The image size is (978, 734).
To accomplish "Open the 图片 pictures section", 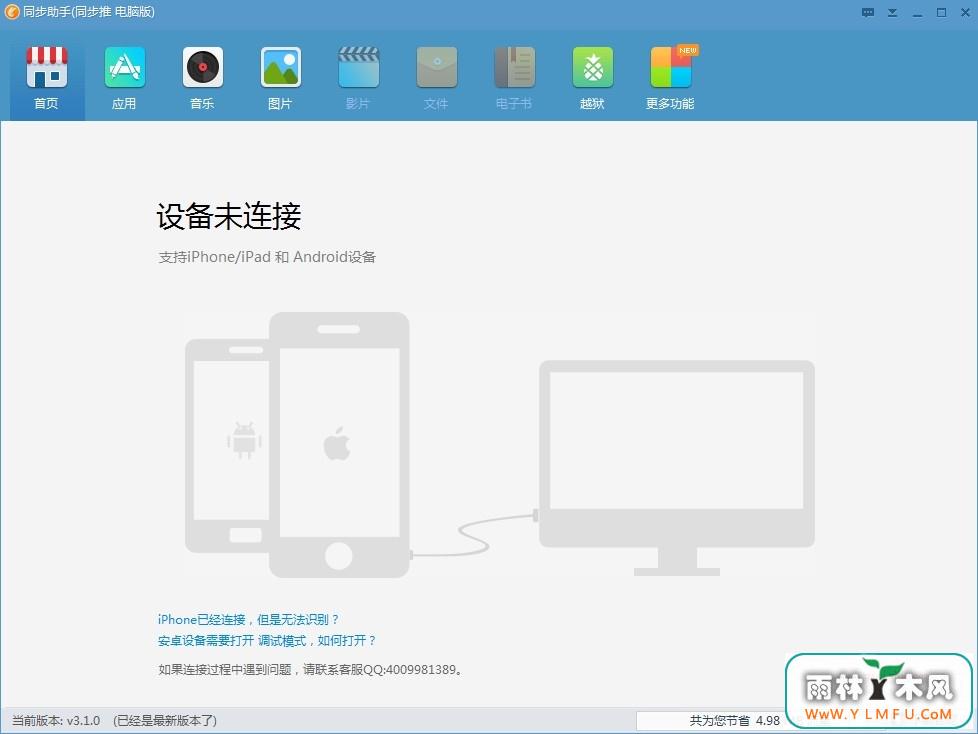I will pyautogui.click(x=281, y=78).
